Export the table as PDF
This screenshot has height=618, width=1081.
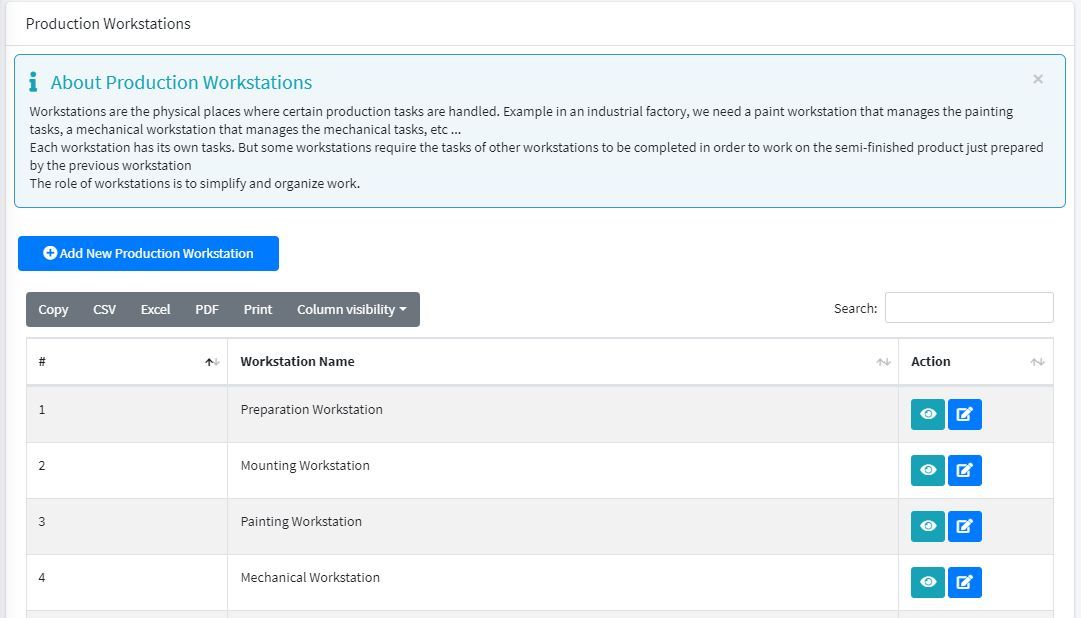tap(207, 310)
